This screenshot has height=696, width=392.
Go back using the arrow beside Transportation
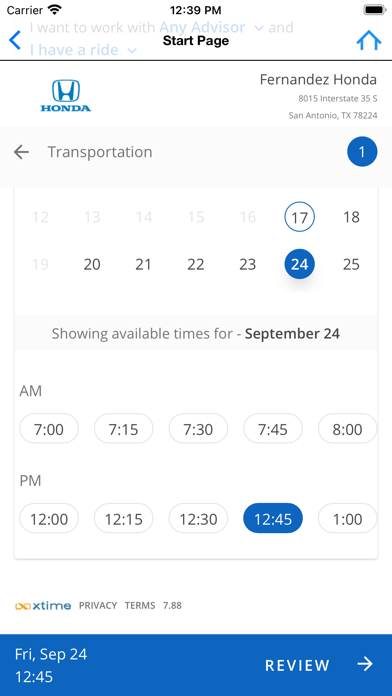click(21, 152)
